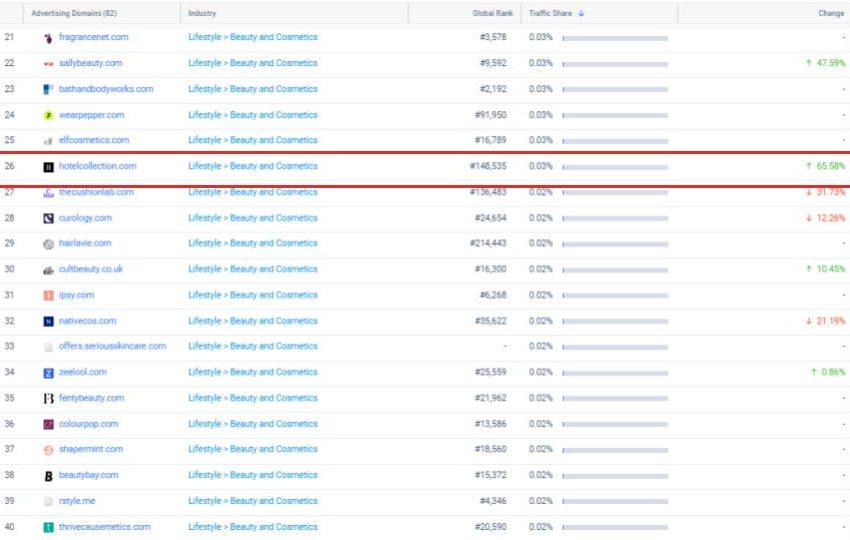850x540 pixels.
Task: Sort by Global Rank column header
Action: click(x=492, y=13)
